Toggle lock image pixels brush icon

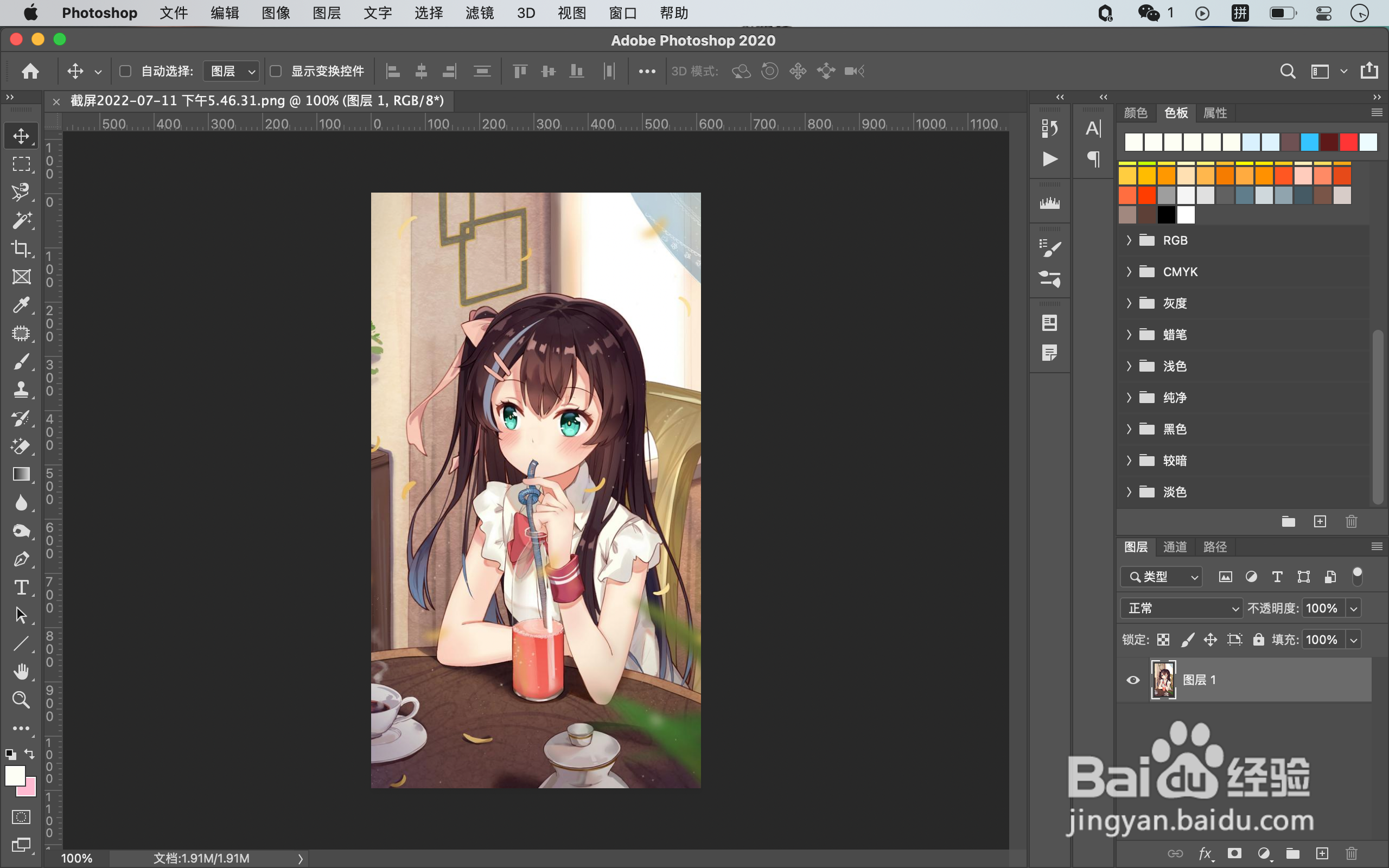coord(1188,640)
